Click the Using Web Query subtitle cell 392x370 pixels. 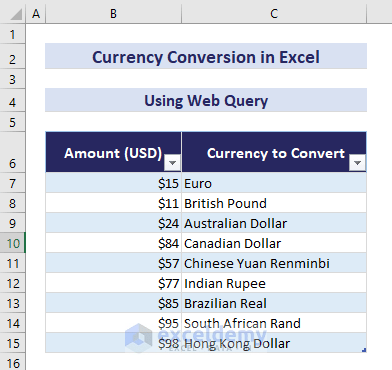coord(206,100)
